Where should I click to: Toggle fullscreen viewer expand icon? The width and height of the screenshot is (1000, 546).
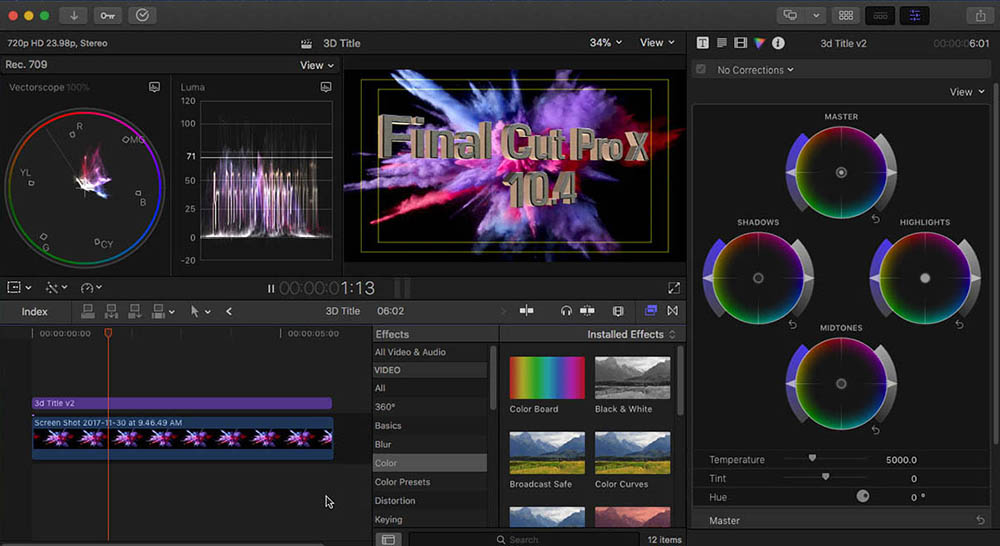[673, 288]
